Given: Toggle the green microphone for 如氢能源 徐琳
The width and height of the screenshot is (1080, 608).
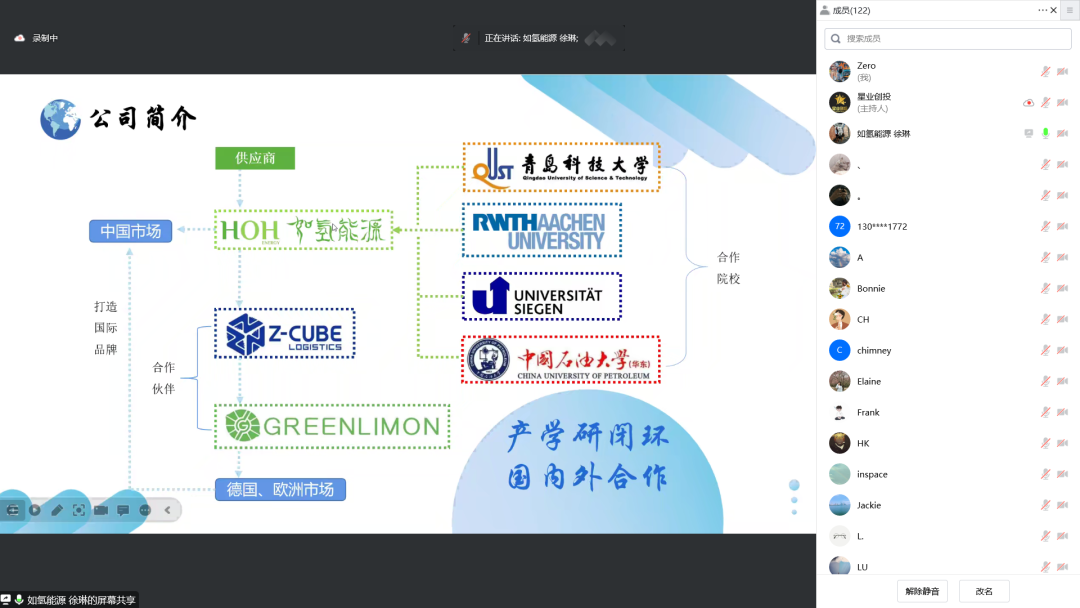Looking at the screenshot, I should (1046, 134).
